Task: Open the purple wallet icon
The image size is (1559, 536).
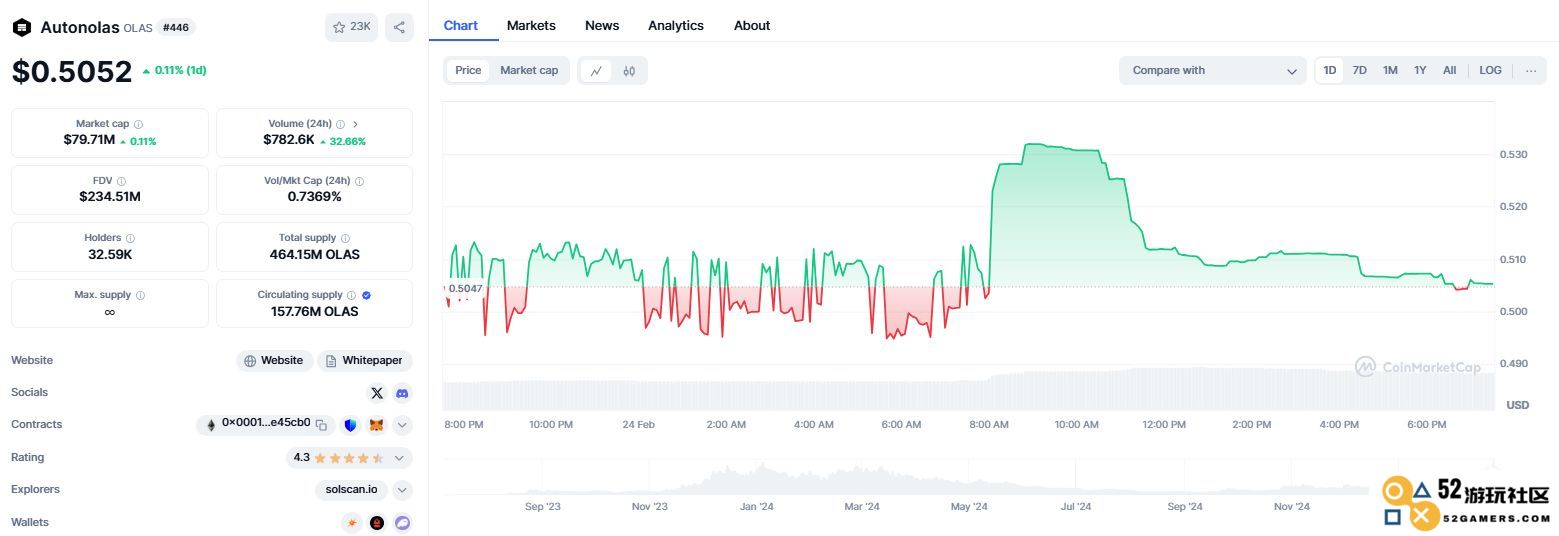Action: pos(402,522)
